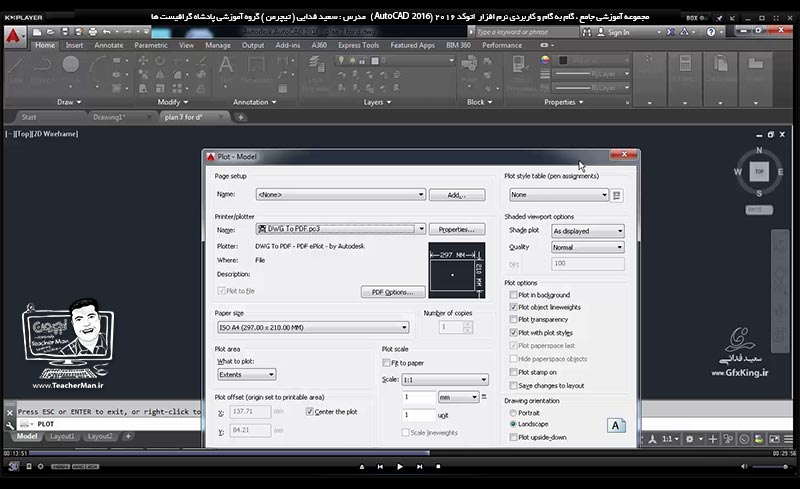This screenshot has width=800, height=489.
Task: Enable Fit to paper checkbox
Action: point(386,363)
